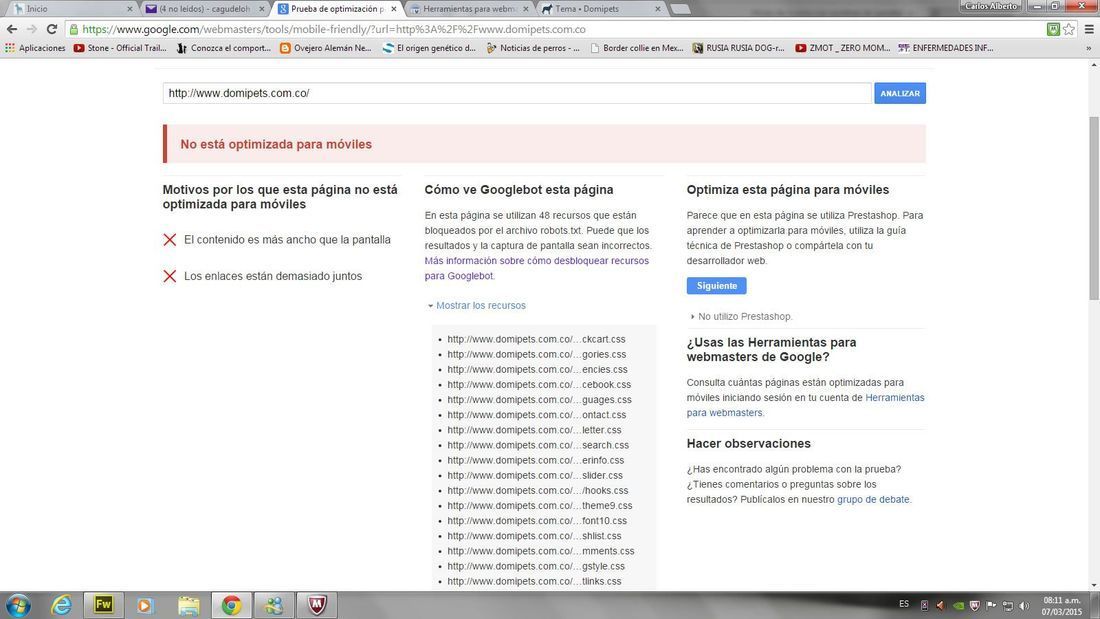Open the Conozca el comport... bookmark

pos(224,48)
